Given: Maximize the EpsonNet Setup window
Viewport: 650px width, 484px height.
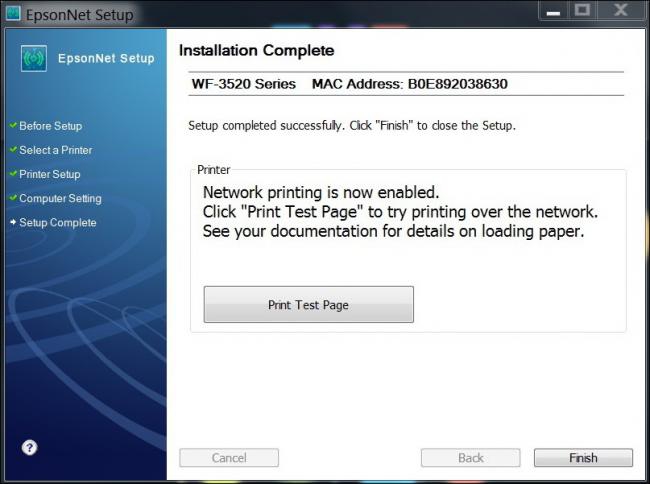Looking at the screenshot, I should point(582,10).
